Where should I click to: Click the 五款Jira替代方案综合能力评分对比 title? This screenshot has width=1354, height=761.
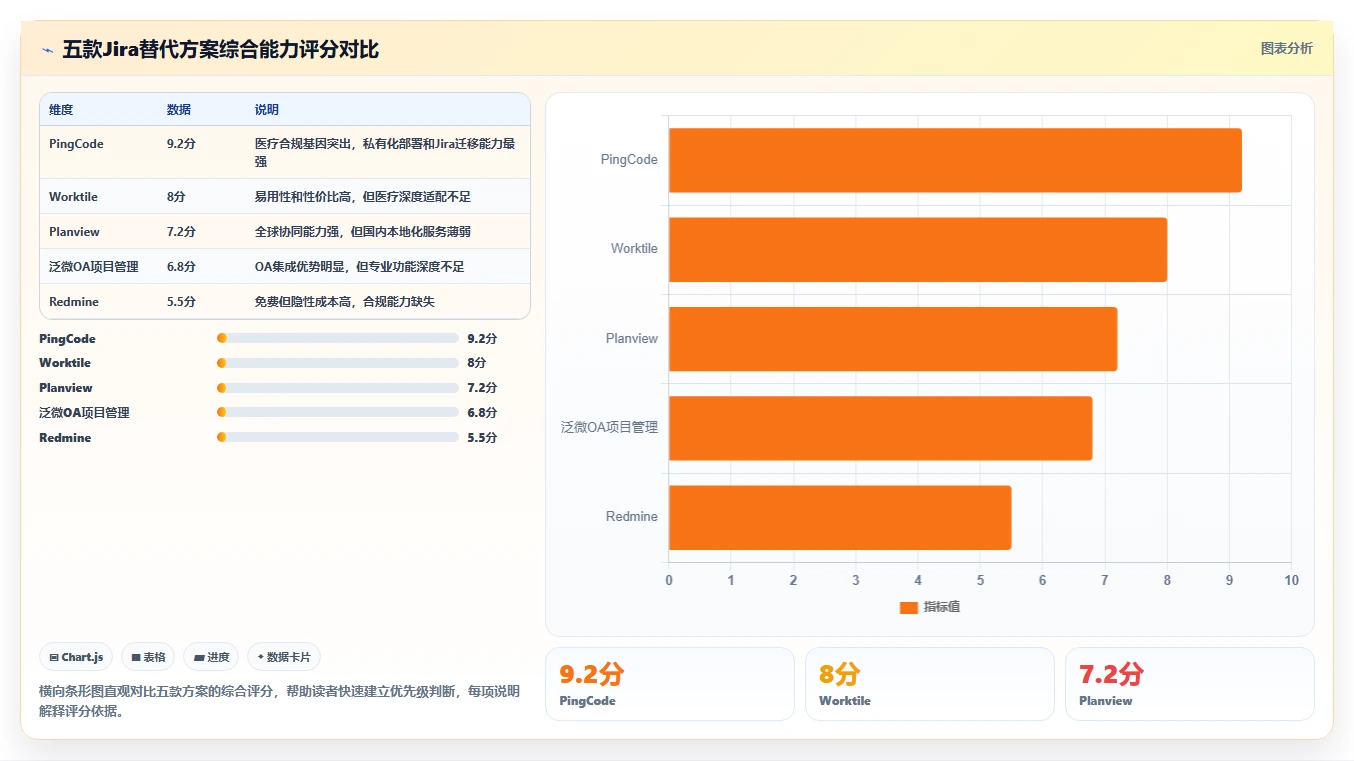click(x=220, y=50)
